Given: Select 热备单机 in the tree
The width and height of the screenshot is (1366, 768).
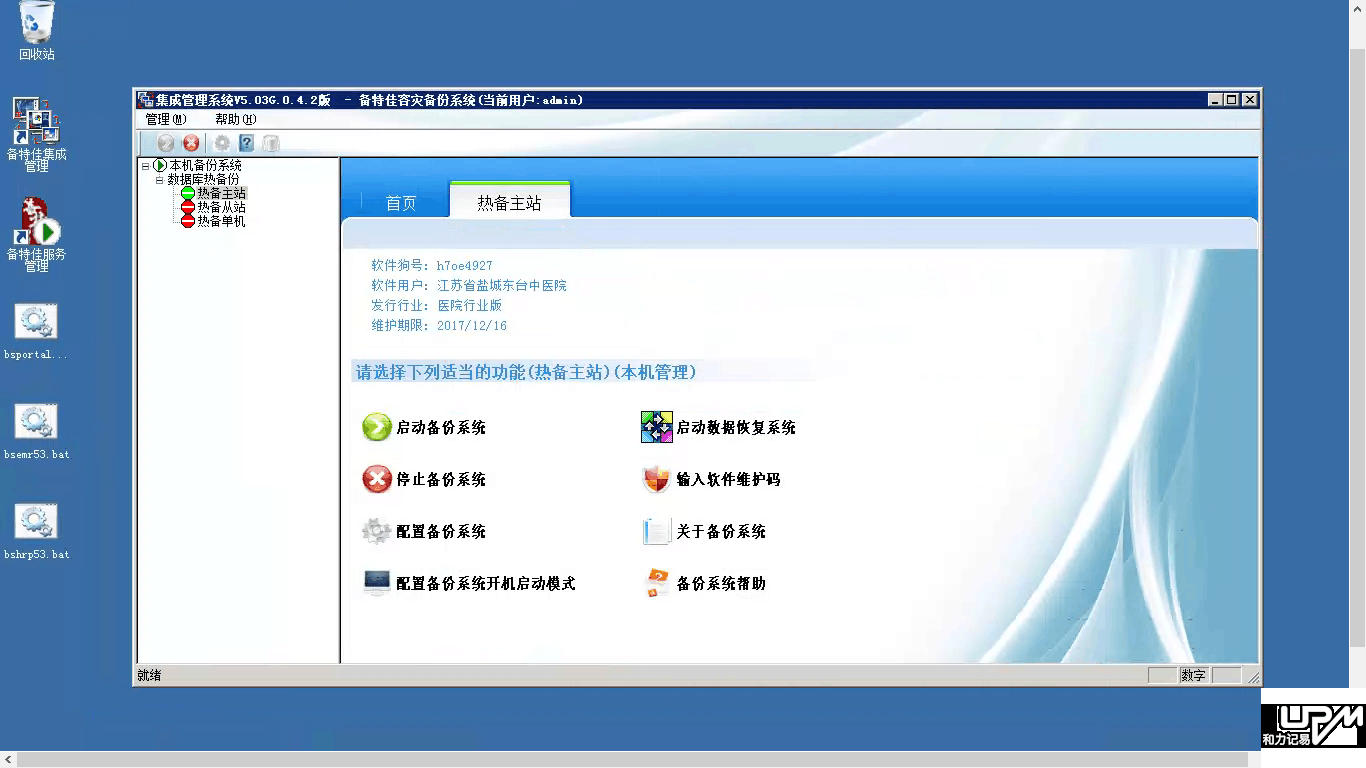Looking at the screenshot, I should coord(221,221).
